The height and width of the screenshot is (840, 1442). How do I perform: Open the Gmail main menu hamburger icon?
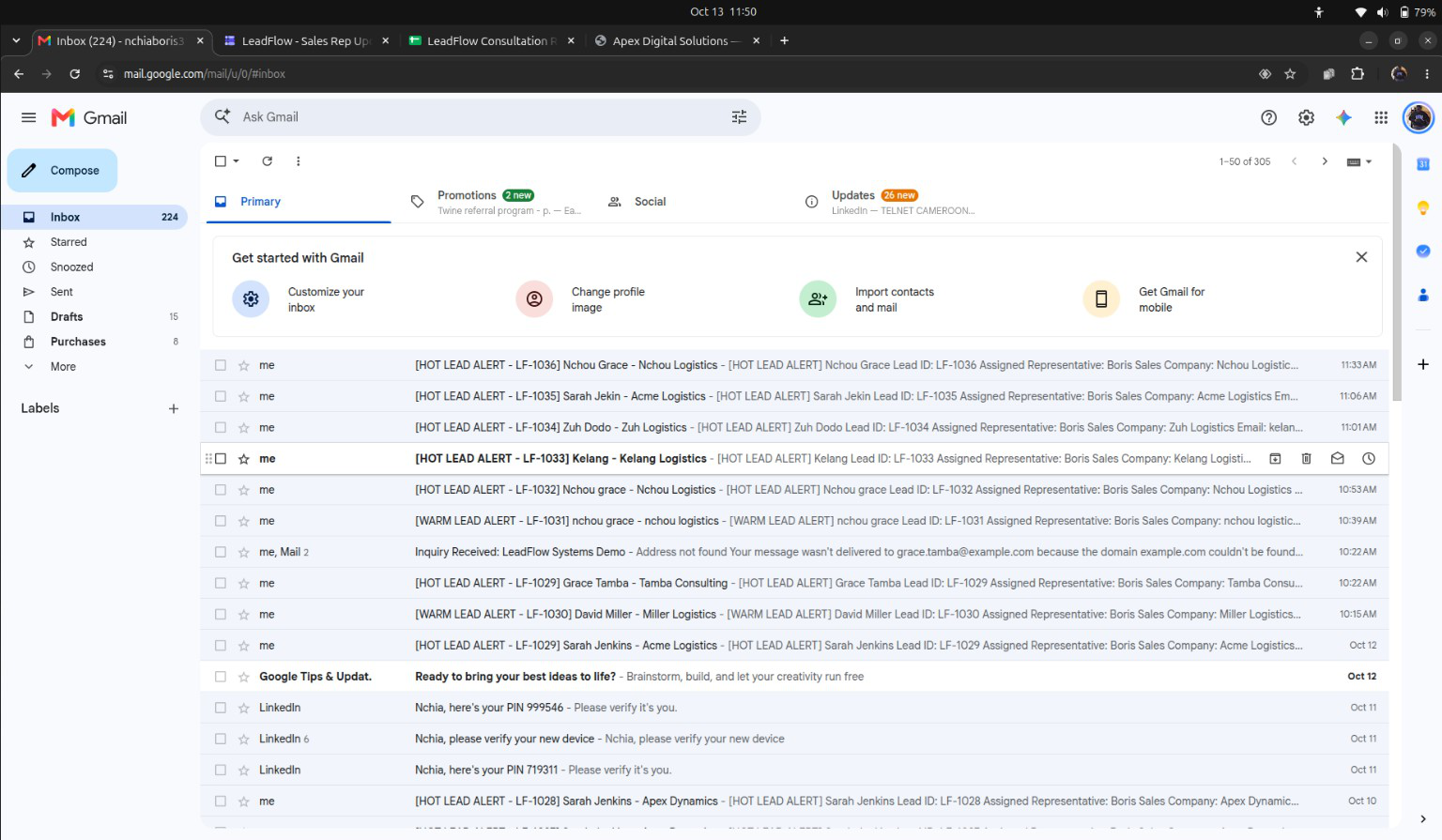click(28, 117)
